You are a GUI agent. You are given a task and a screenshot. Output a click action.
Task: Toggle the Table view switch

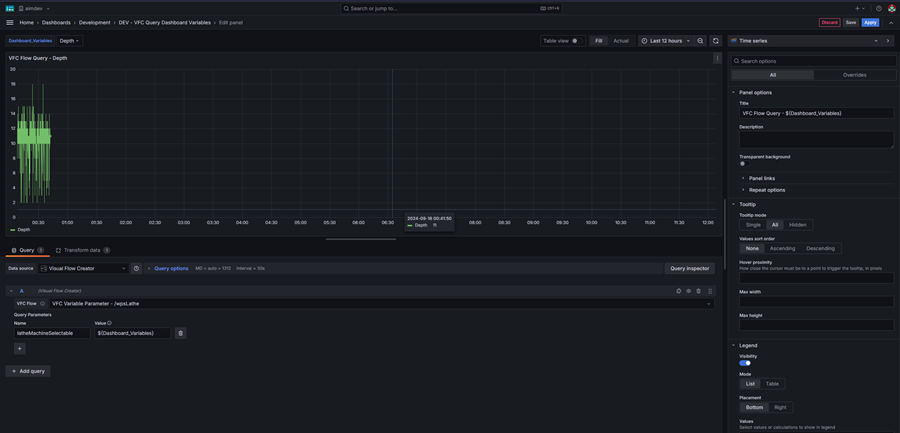pos(577,41)
